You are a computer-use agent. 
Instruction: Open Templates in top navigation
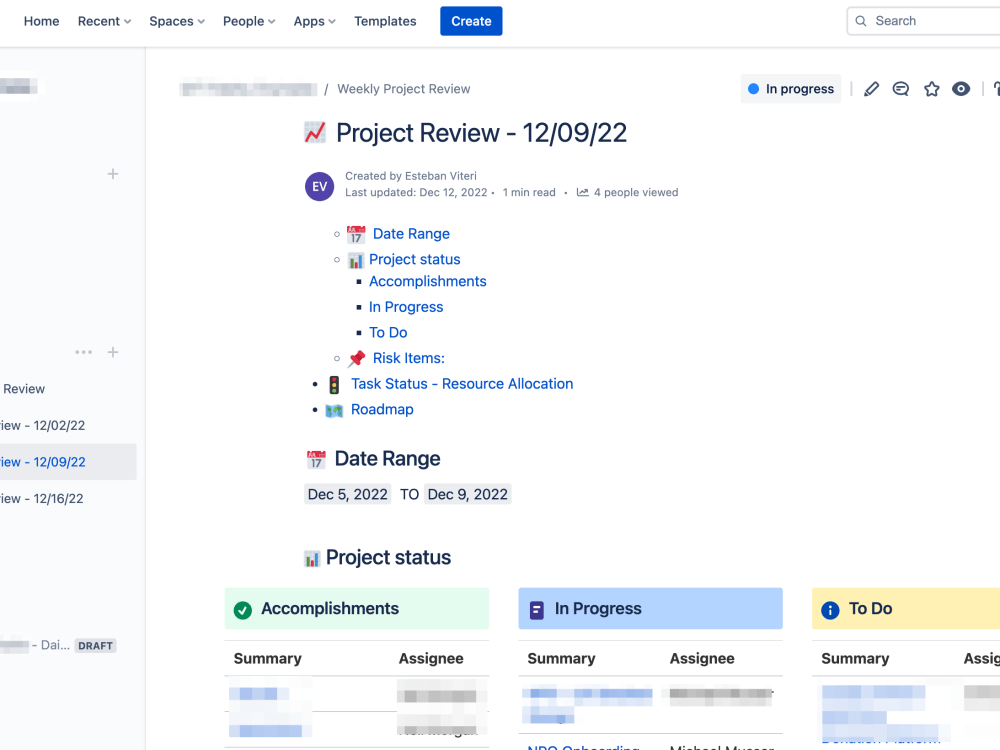385,21
